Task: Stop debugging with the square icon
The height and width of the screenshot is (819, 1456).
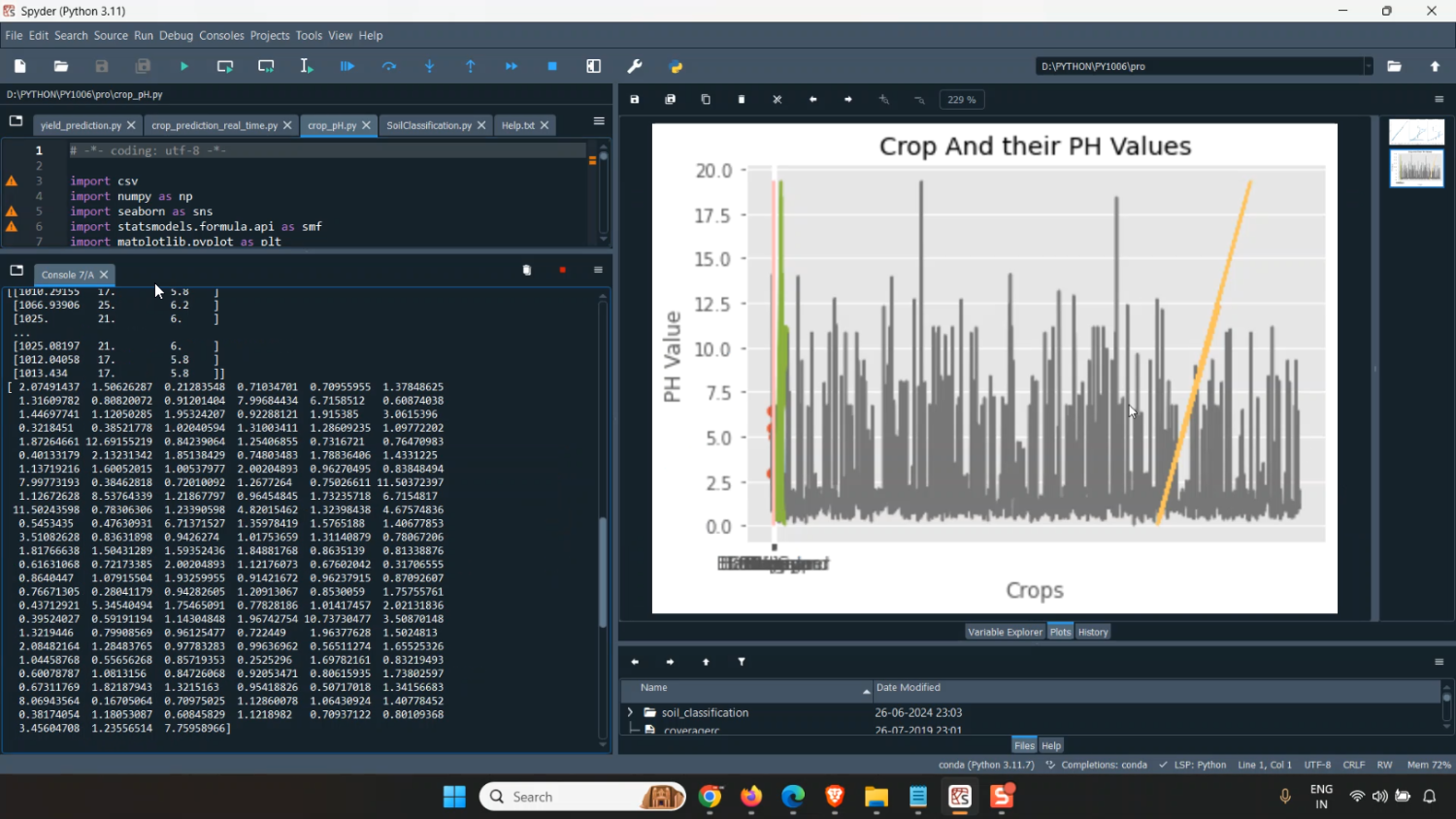Action: [x=552, y=66]
